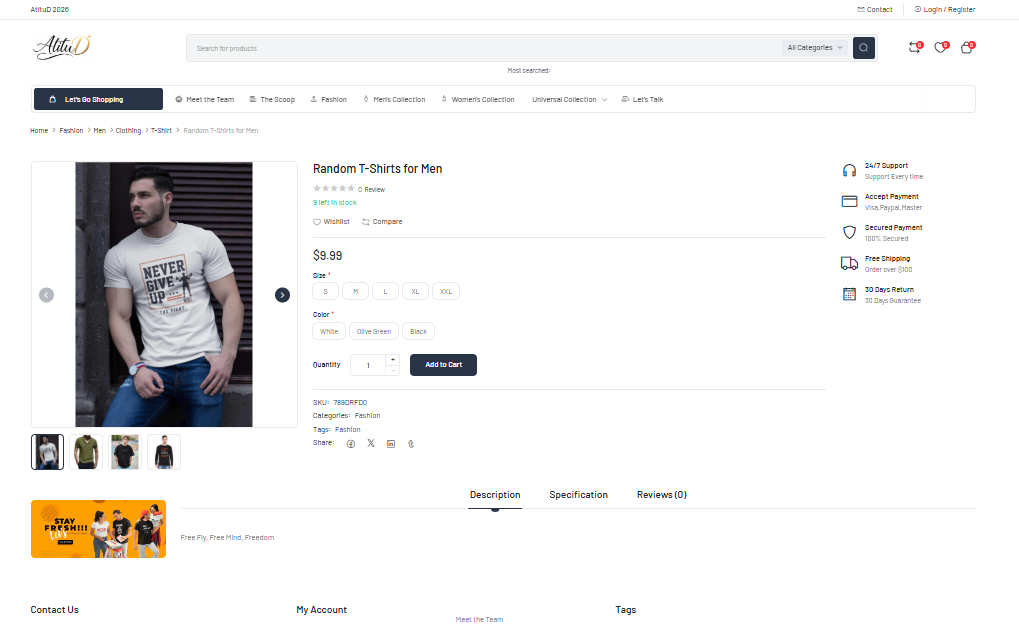Open the Fashion category link under SKU
This screenshot has width=1019, height=626.
pyautogui.click(x=368, y=415)
